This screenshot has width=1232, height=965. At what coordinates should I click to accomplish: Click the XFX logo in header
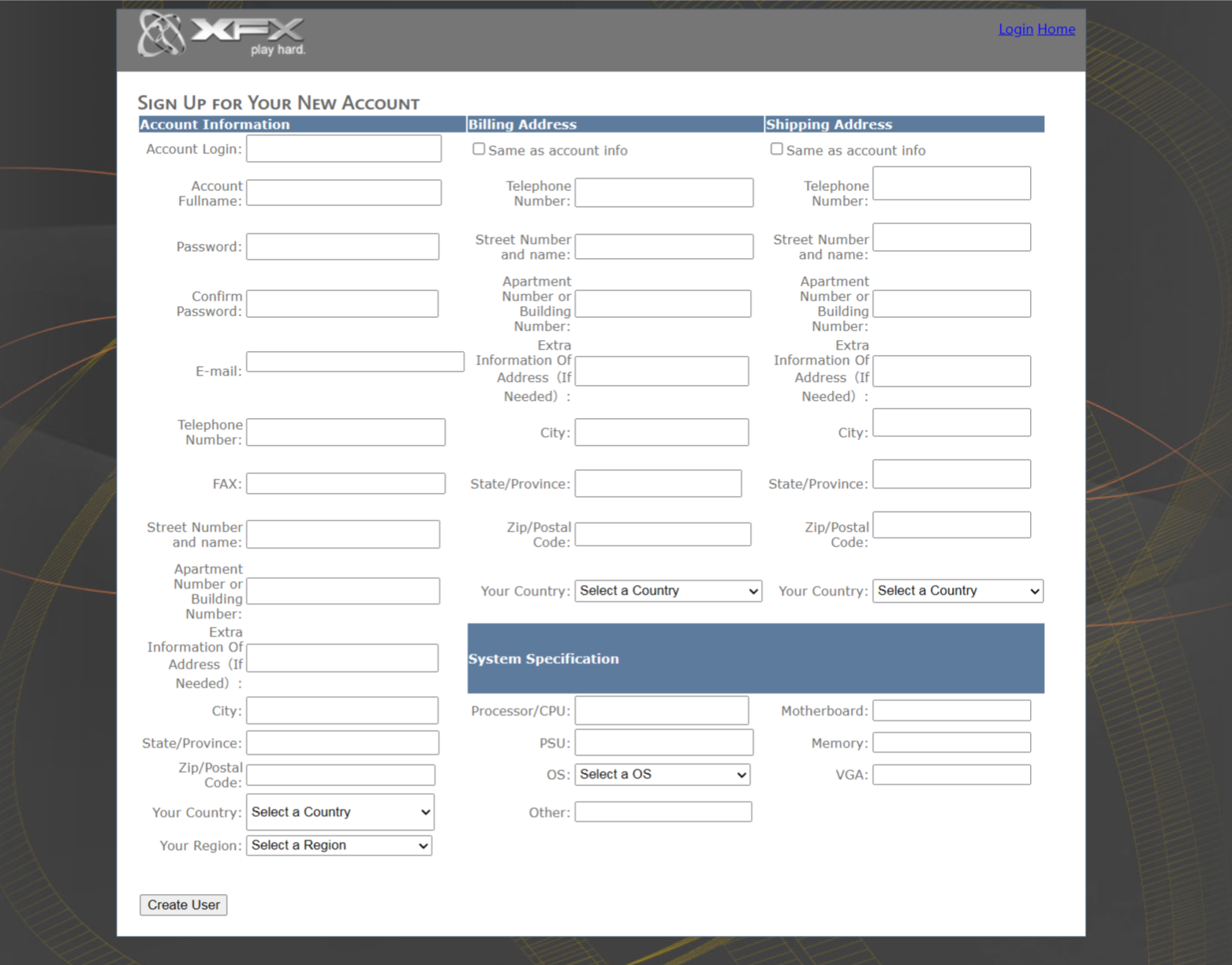(x=222, y=35)
